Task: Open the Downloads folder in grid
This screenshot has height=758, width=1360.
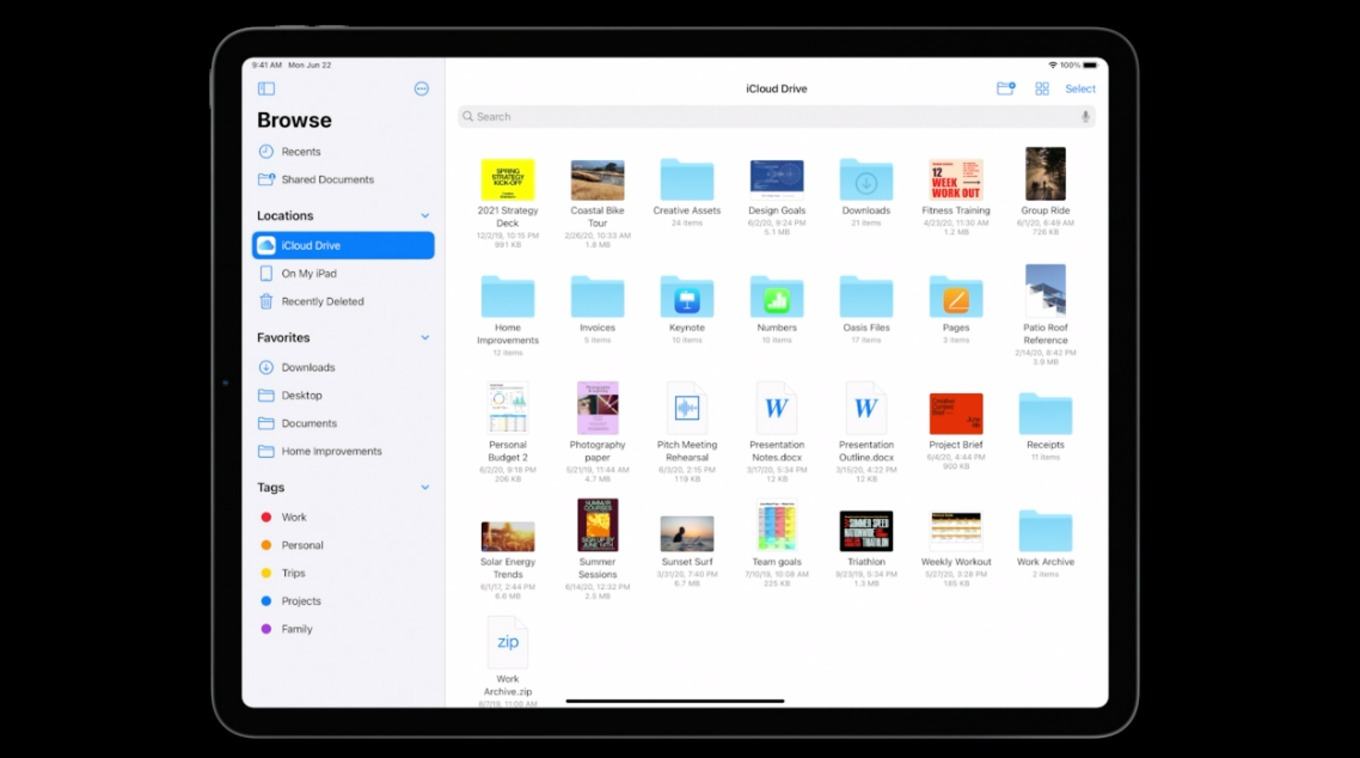Action: pos(866,180)
